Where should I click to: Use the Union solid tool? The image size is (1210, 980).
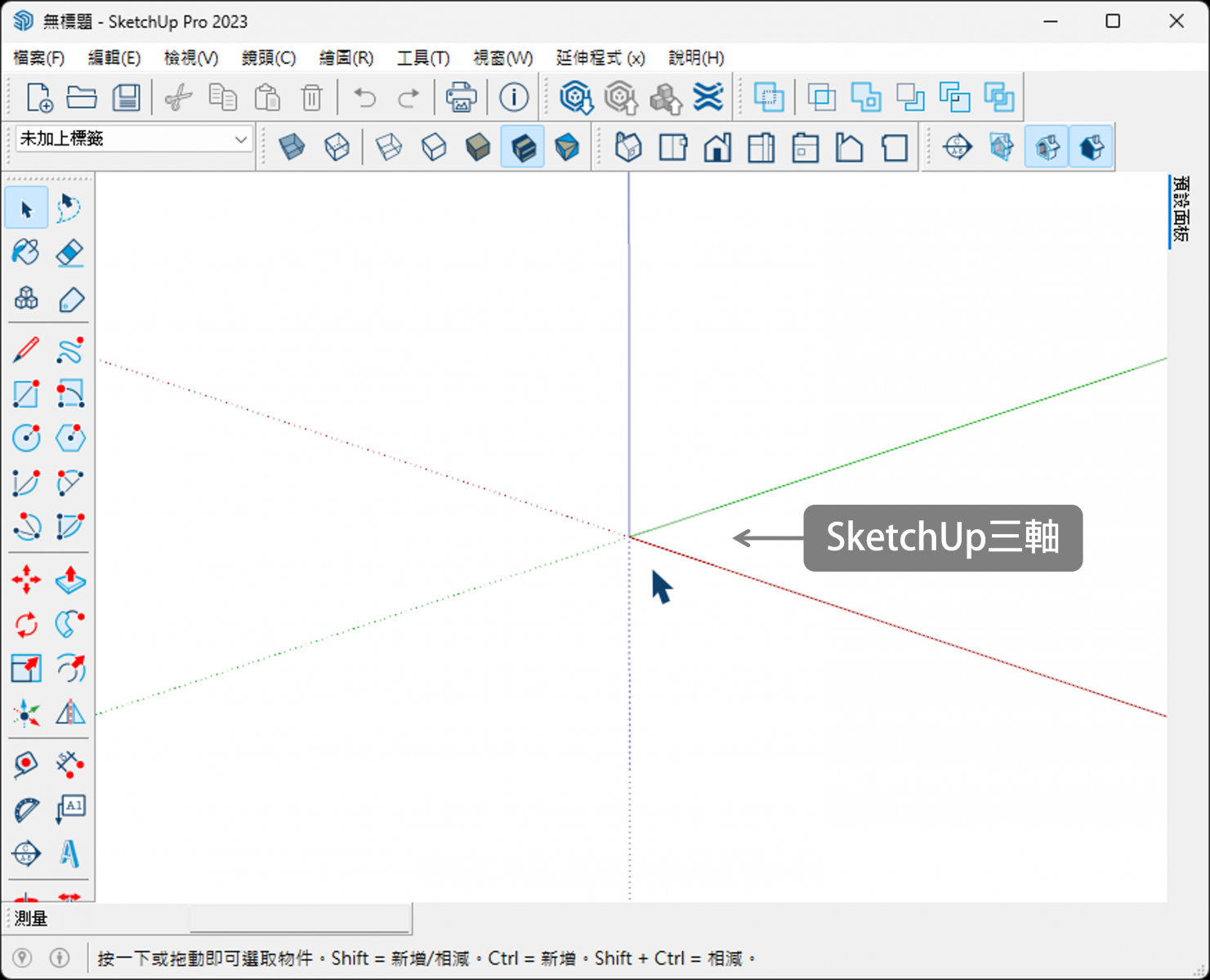866,97
